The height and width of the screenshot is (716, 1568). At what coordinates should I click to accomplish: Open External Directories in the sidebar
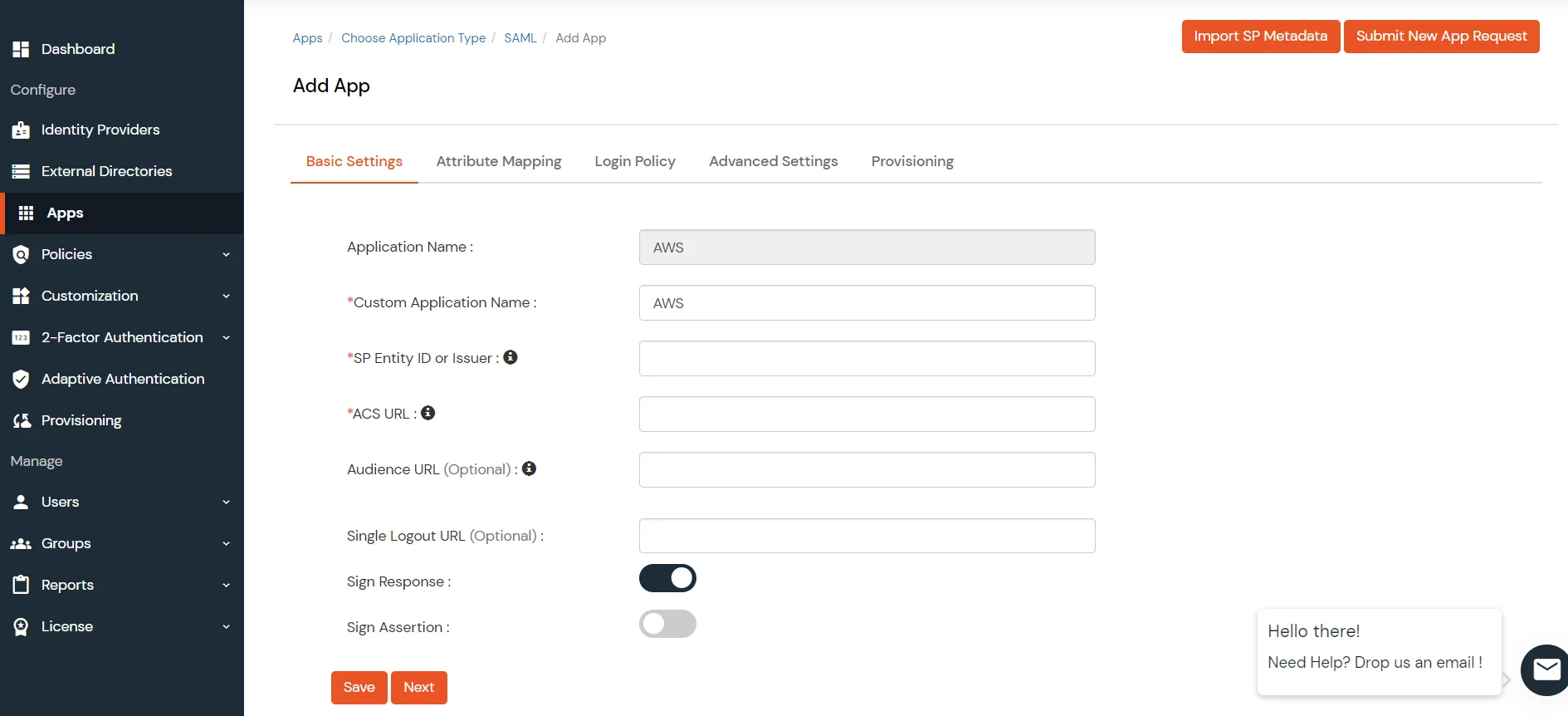pyautogui.click(x=122, y=171)
